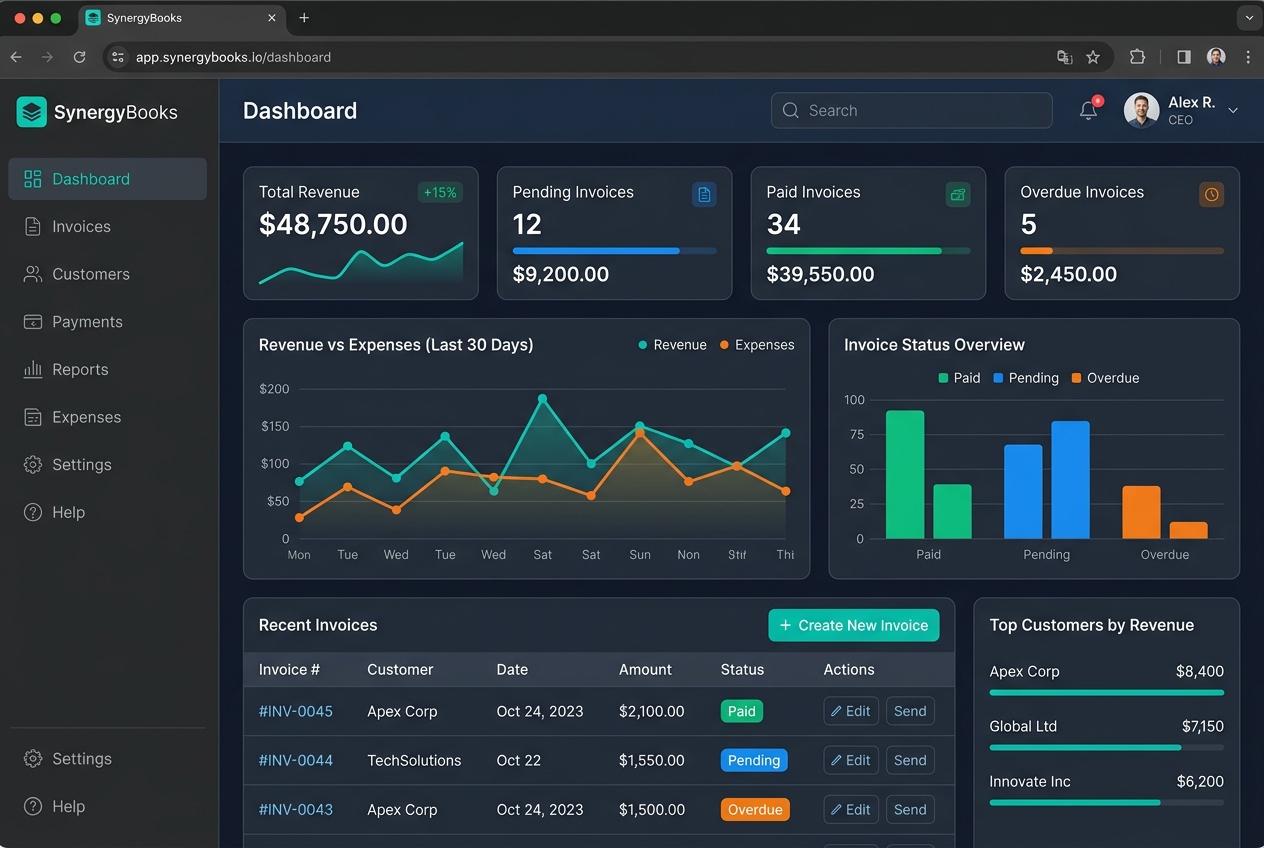Open Settings at the sidebar bottom
Image resolution: width=1264 pixels, height=848 pixels.
pos(107,759)
